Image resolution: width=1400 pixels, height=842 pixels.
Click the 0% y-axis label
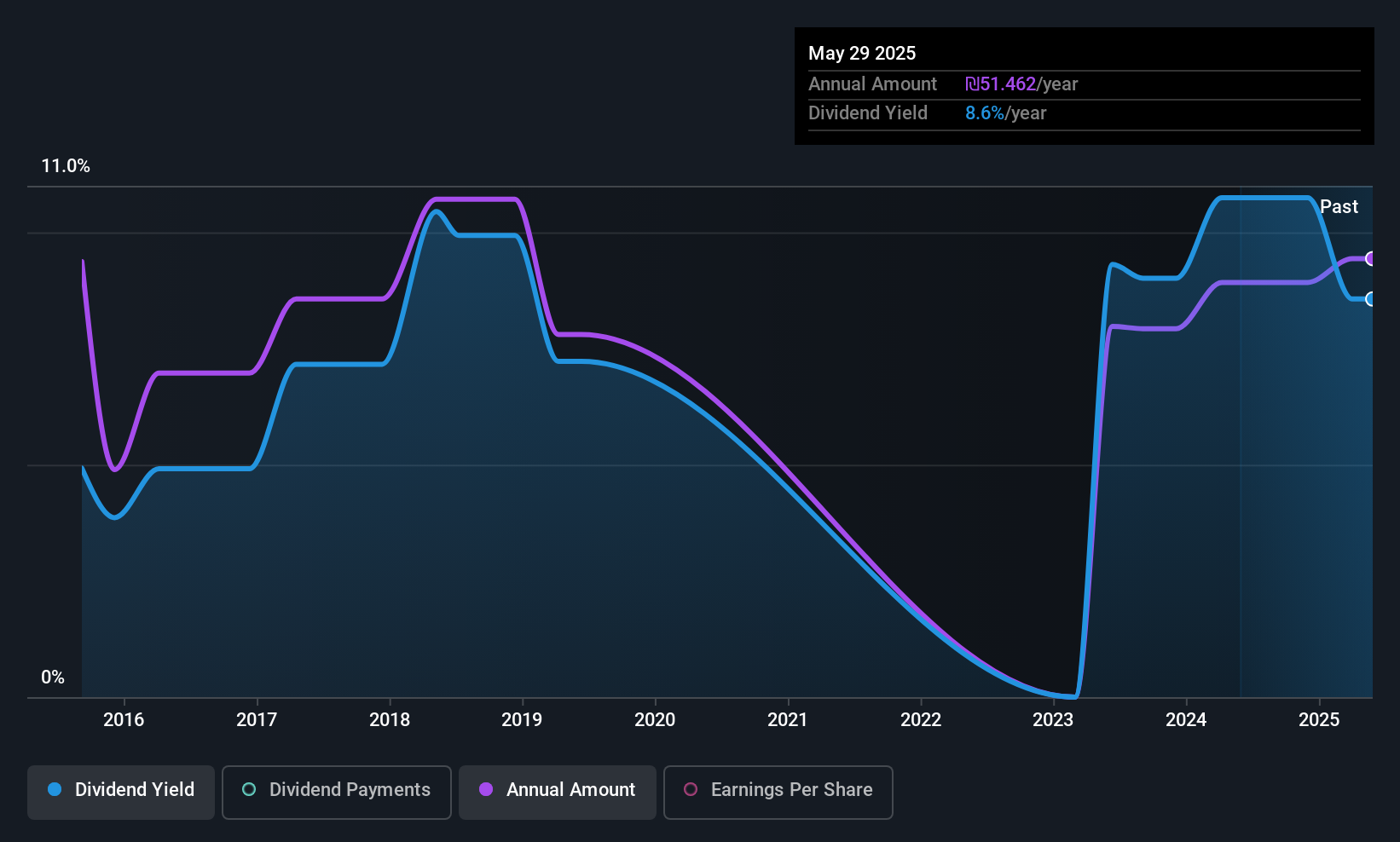point(53,678)
